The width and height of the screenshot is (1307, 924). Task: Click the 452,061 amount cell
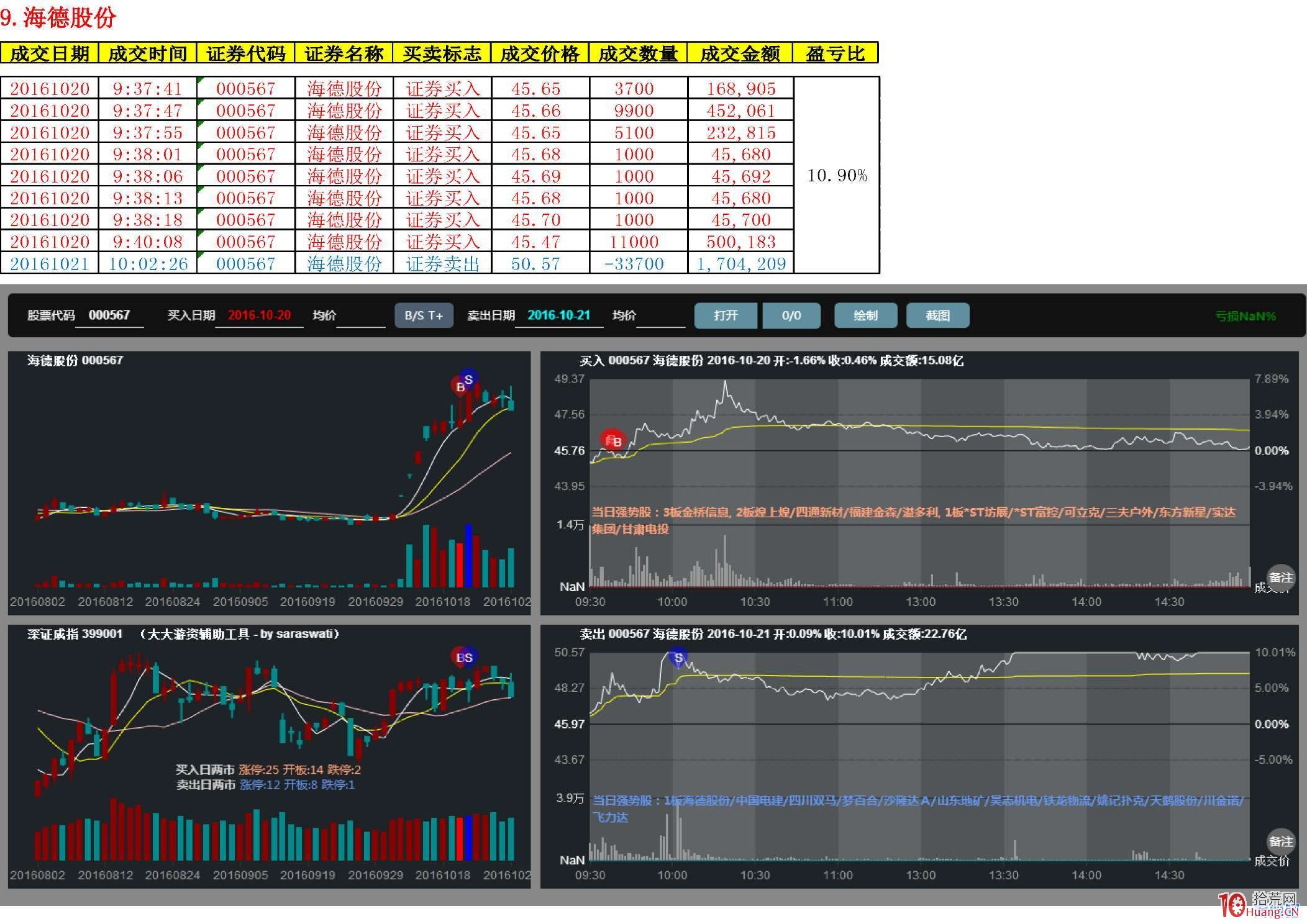740,111
